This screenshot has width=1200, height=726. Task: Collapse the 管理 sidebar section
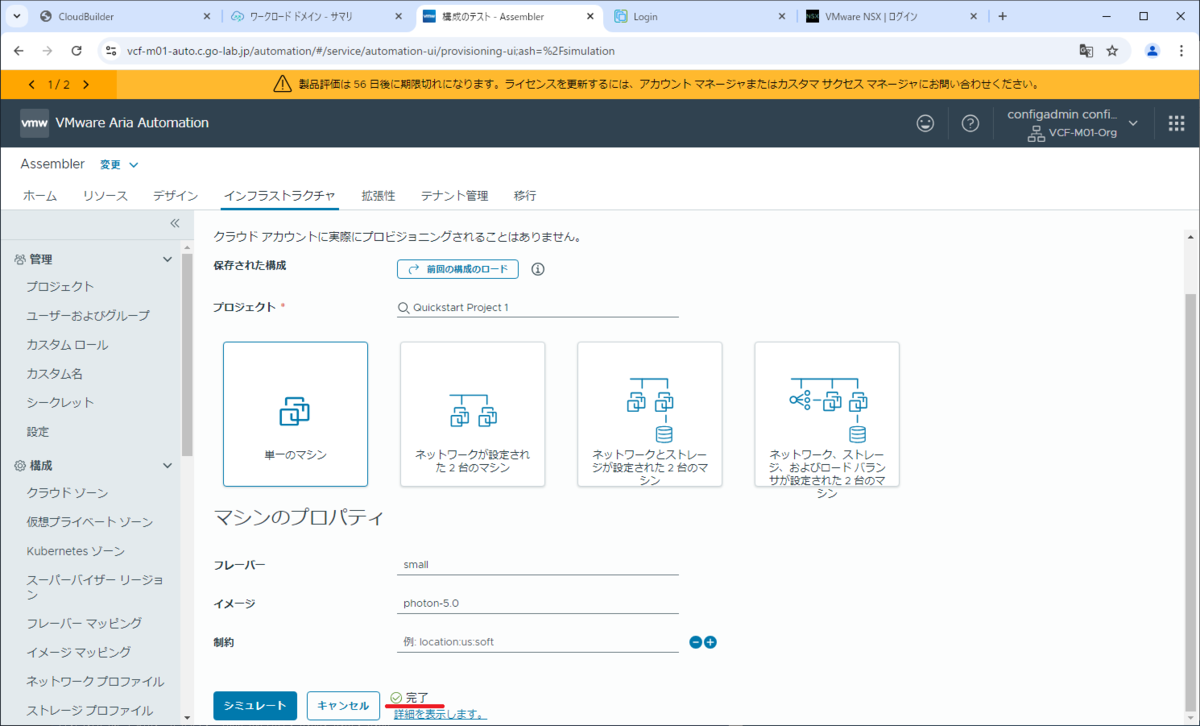[167, 259]
